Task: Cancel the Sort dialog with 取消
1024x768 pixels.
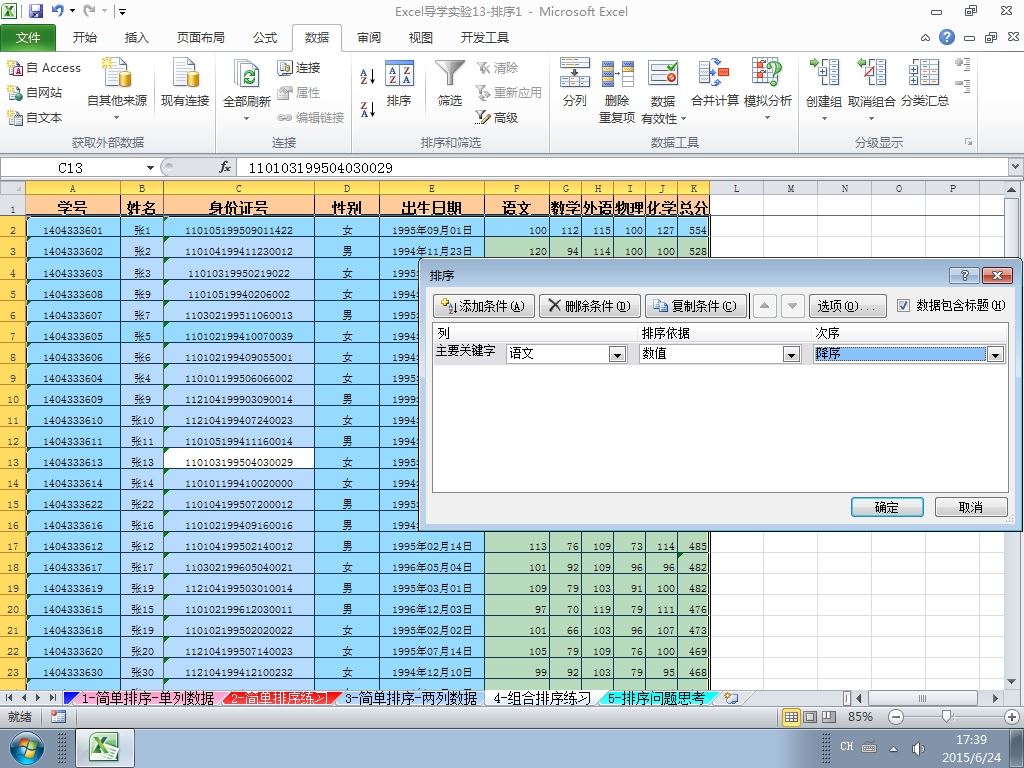Action: click(970, 507)
